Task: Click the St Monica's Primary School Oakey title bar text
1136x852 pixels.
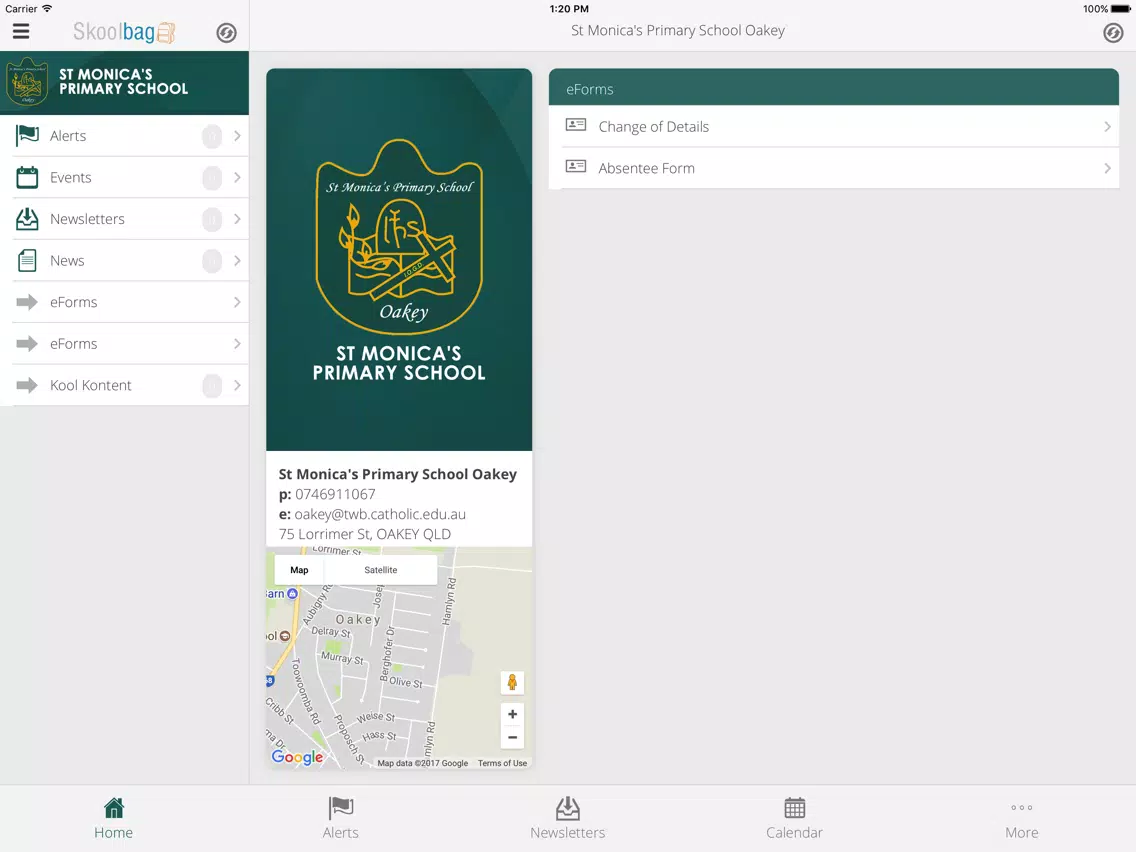Action: coord(678,30)
